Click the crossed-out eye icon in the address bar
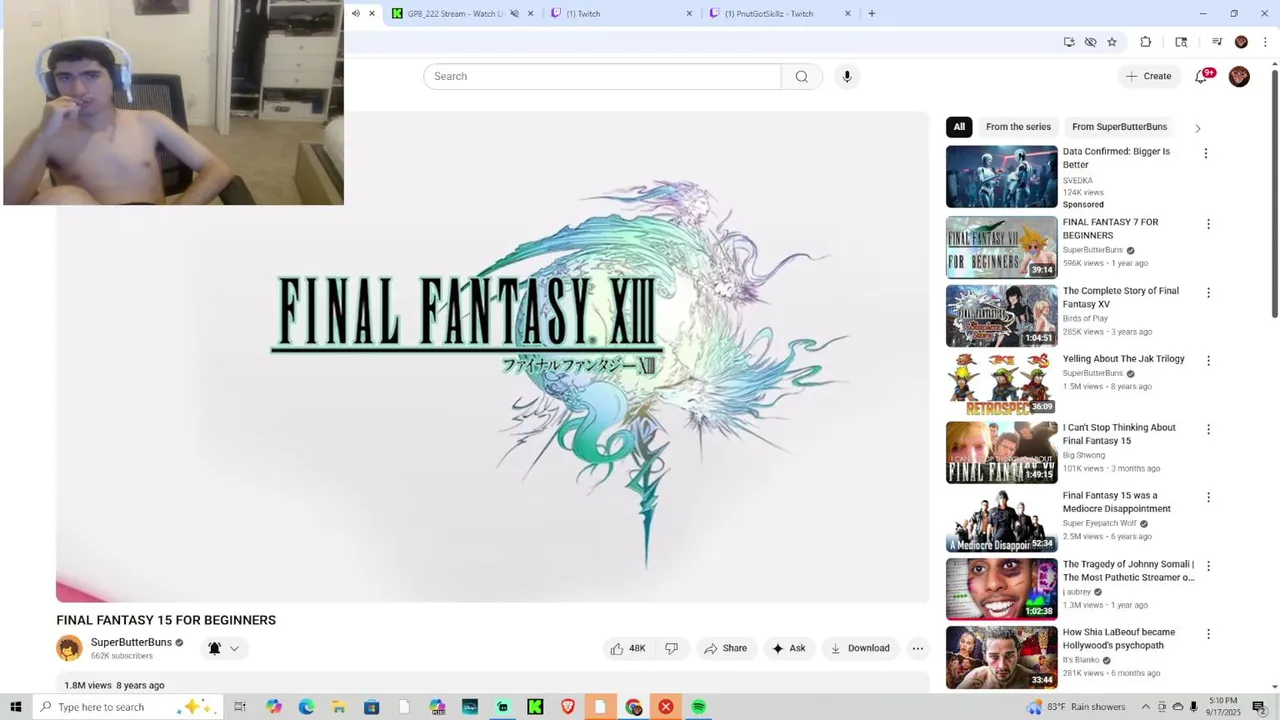The width and height of the screenshot is (1280, 720). tap(1091, 42)
